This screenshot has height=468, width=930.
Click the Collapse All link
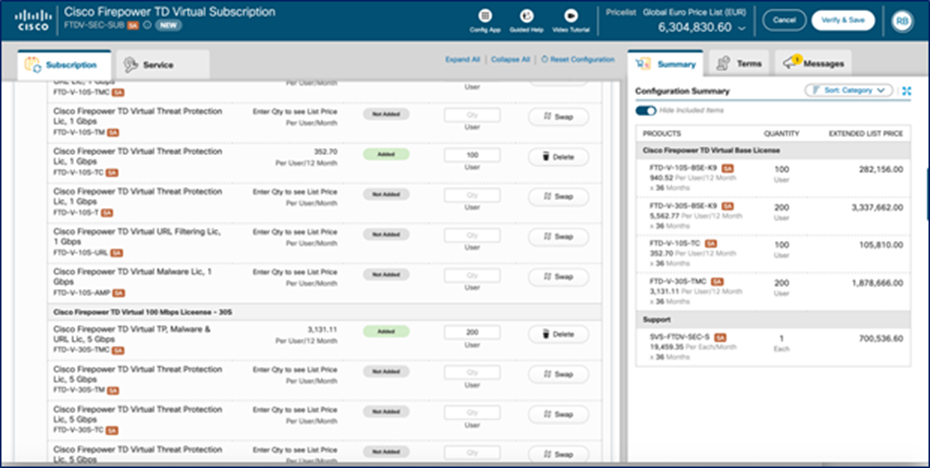tap(510, 60)
